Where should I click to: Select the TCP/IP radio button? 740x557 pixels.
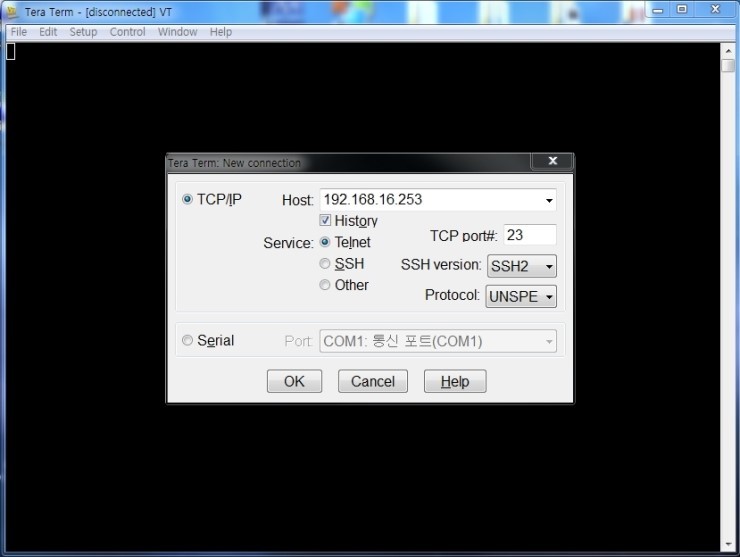(x=187, y=199)
